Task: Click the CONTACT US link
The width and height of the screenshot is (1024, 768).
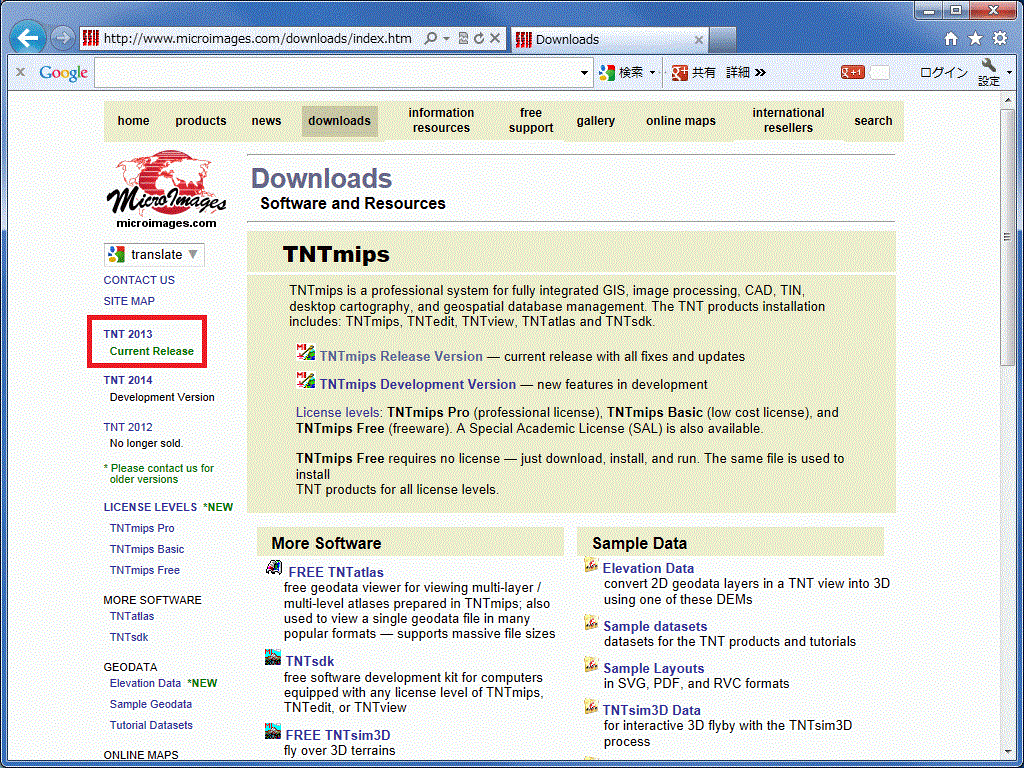Action: tap(139, 280)
